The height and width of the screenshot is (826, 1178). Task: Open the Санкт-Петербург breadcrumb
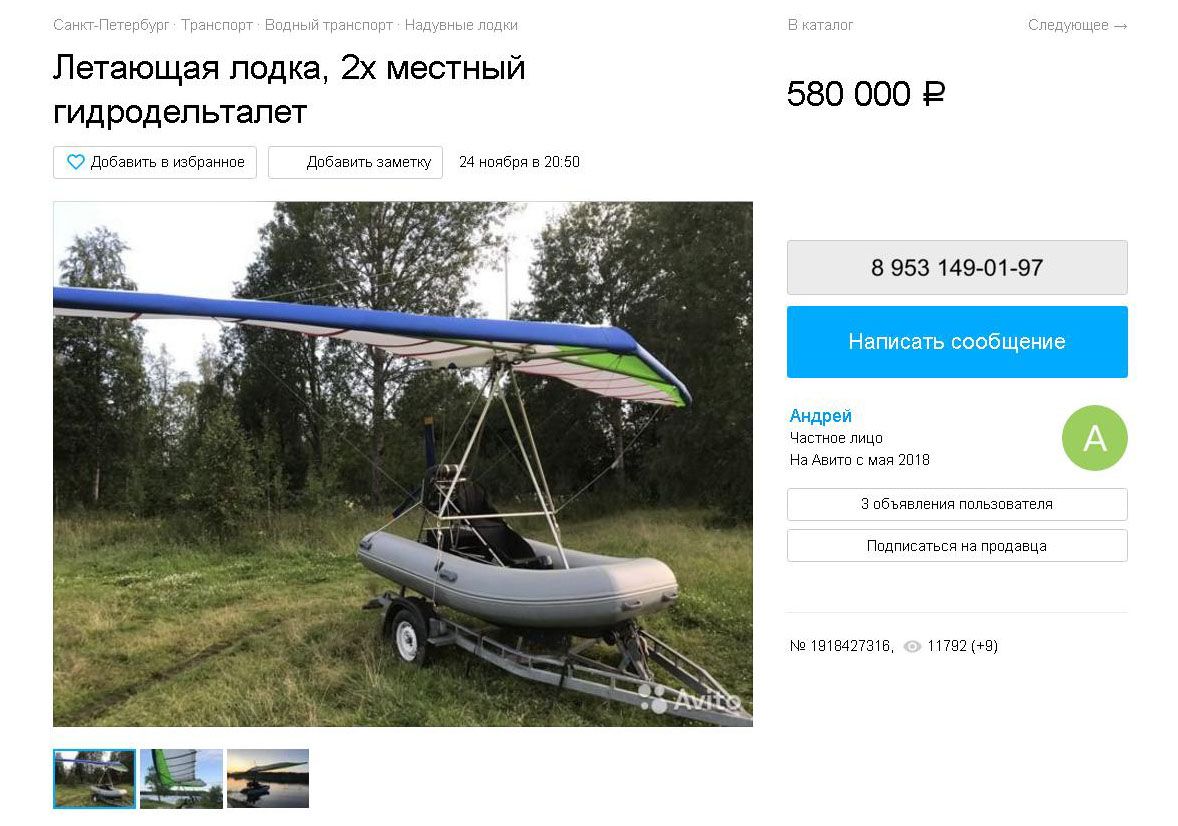click(x=111, y=25)
